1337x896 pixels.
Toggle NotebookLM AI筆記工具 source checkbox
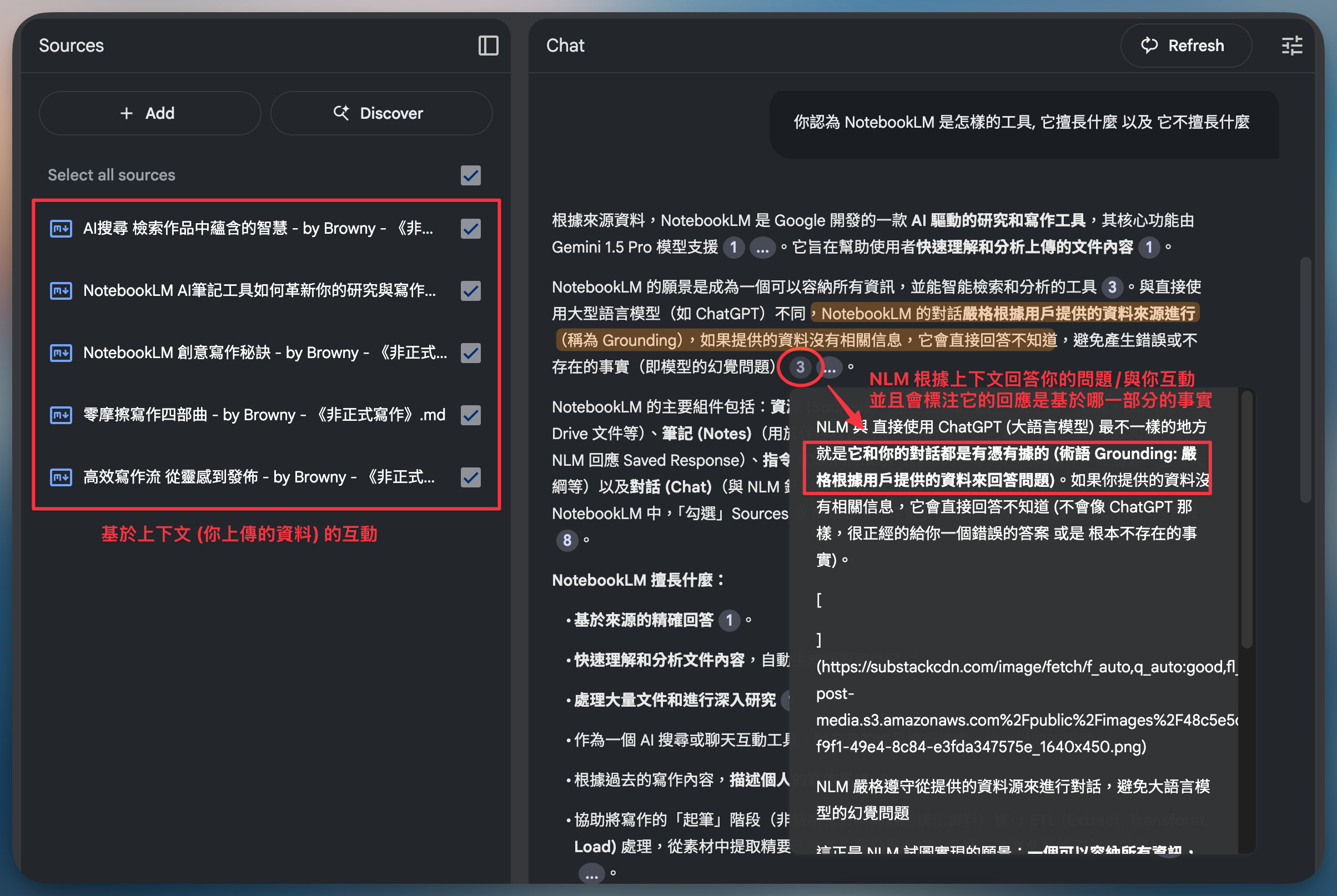(470, 291)
